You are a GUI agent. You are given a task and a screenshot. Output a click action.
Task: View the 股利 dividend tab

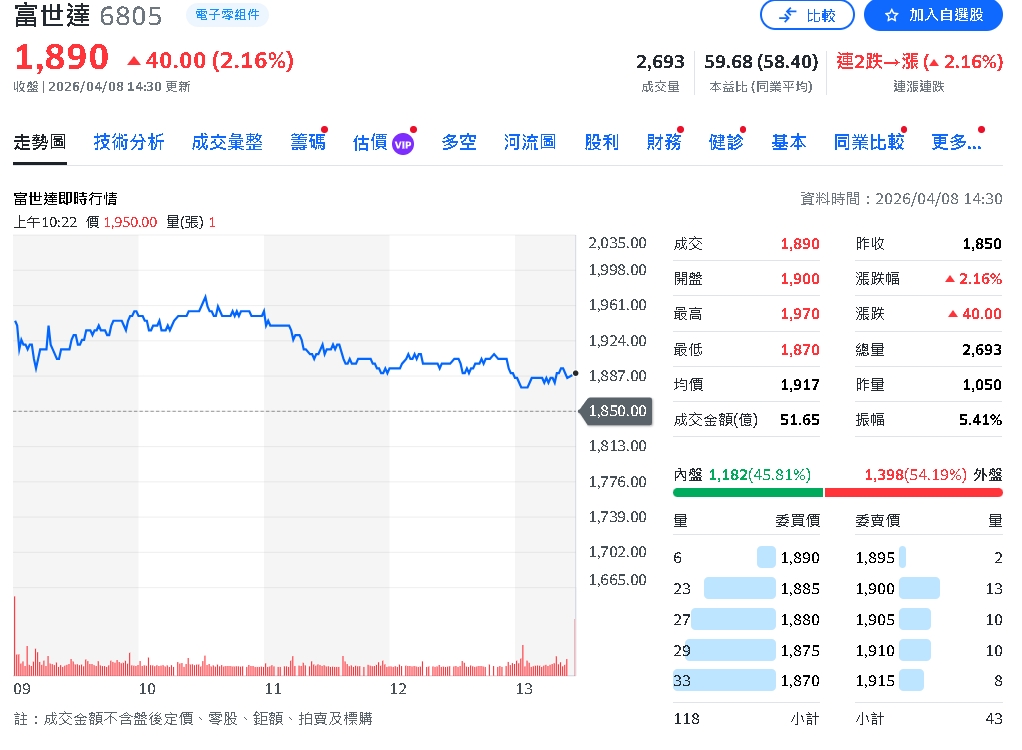[600, 143]
